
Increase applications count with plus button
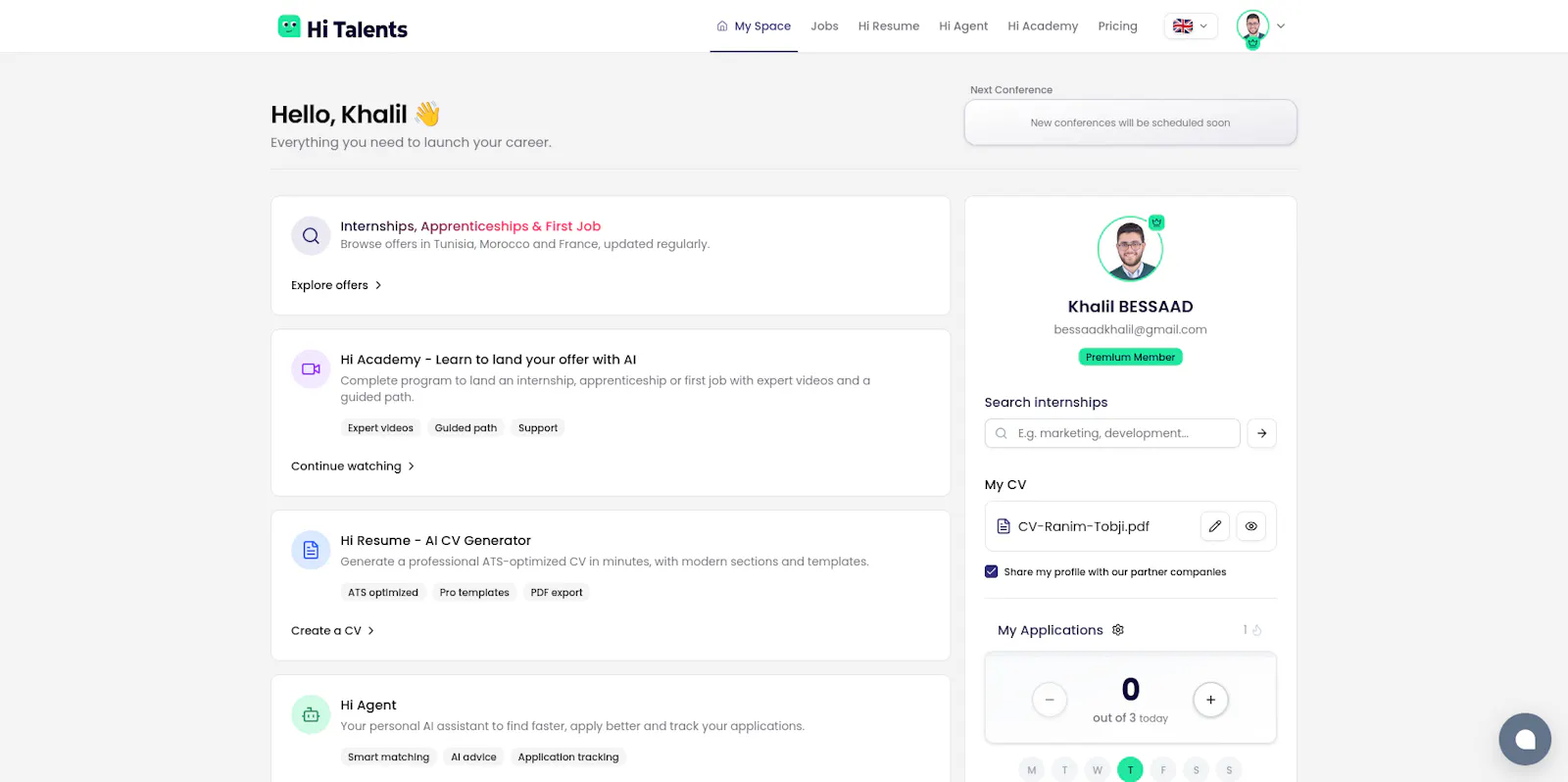pos(1211,700)
